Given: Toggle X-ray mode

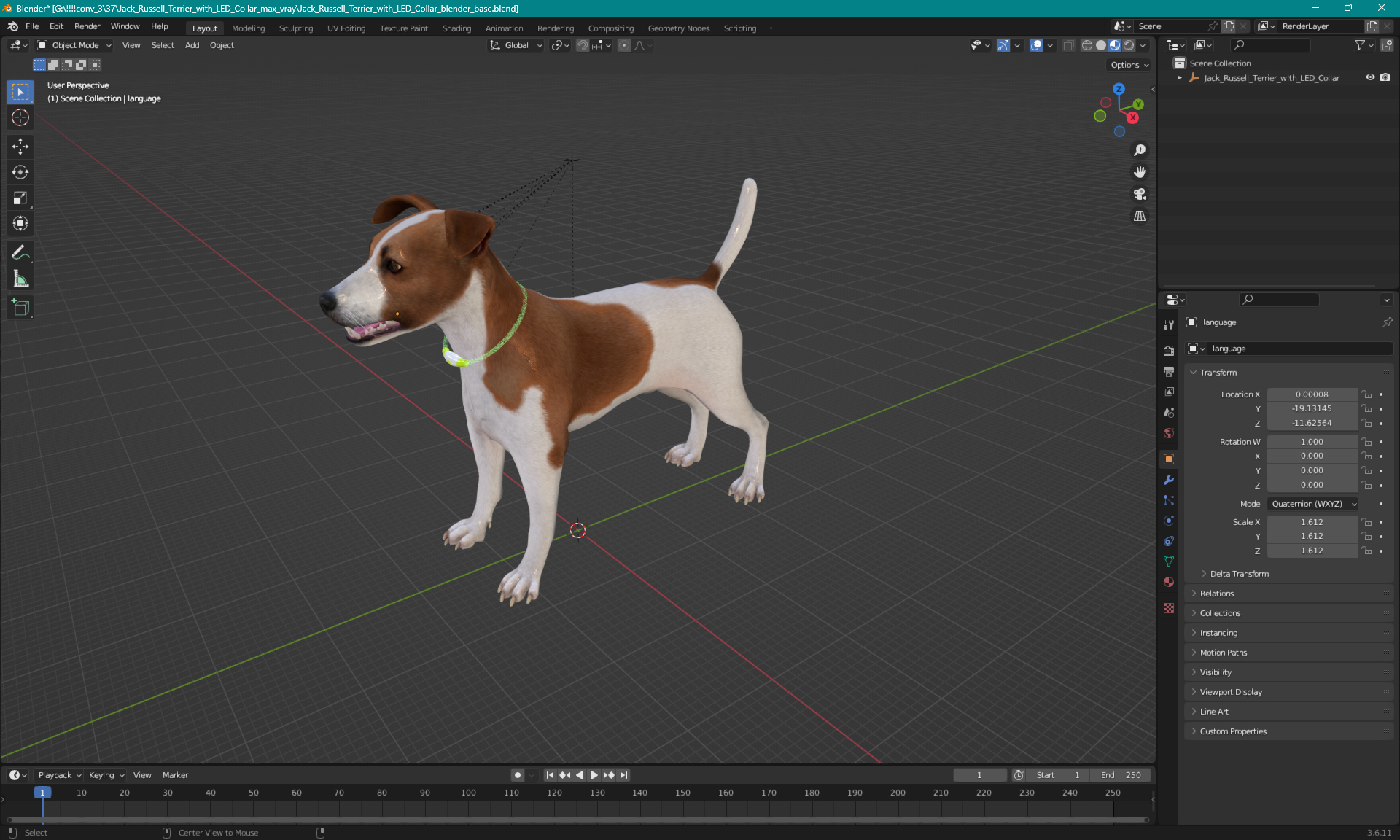Looking at the screenshot, I should tap(1068, 45).
